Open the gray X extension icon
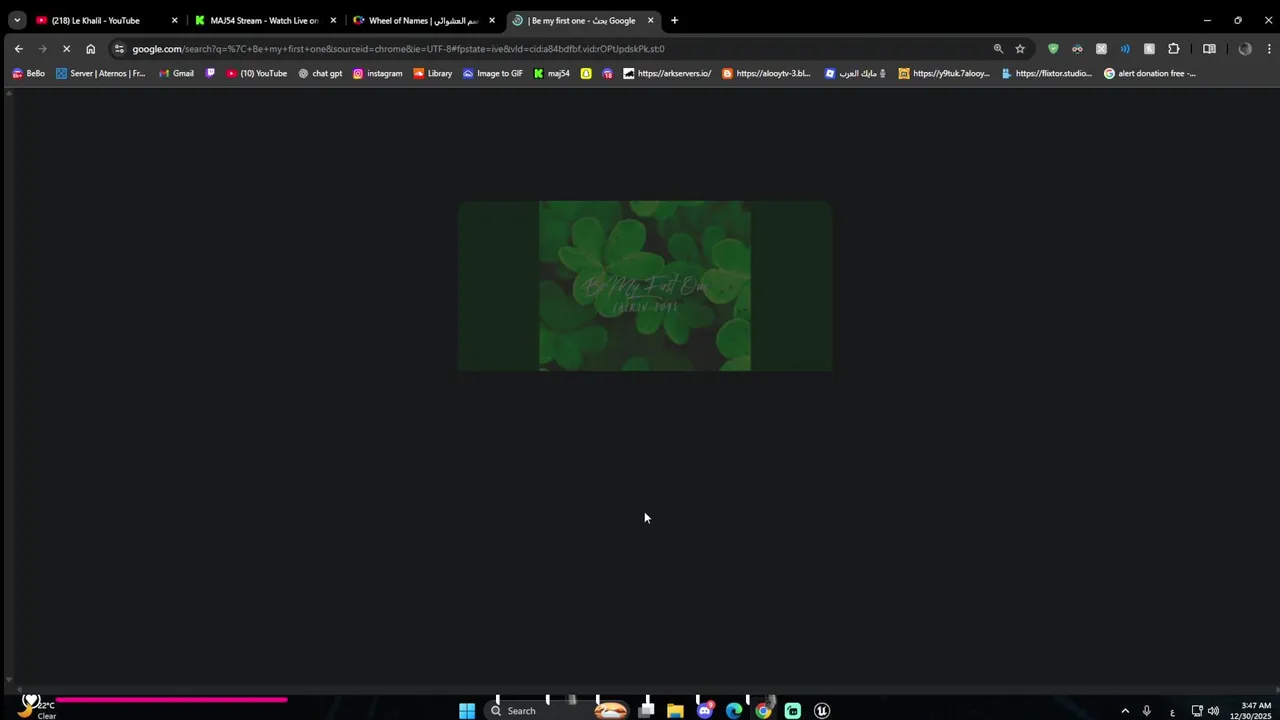Viewport: 1280px width, 720px height. [x=1101, y=48]
